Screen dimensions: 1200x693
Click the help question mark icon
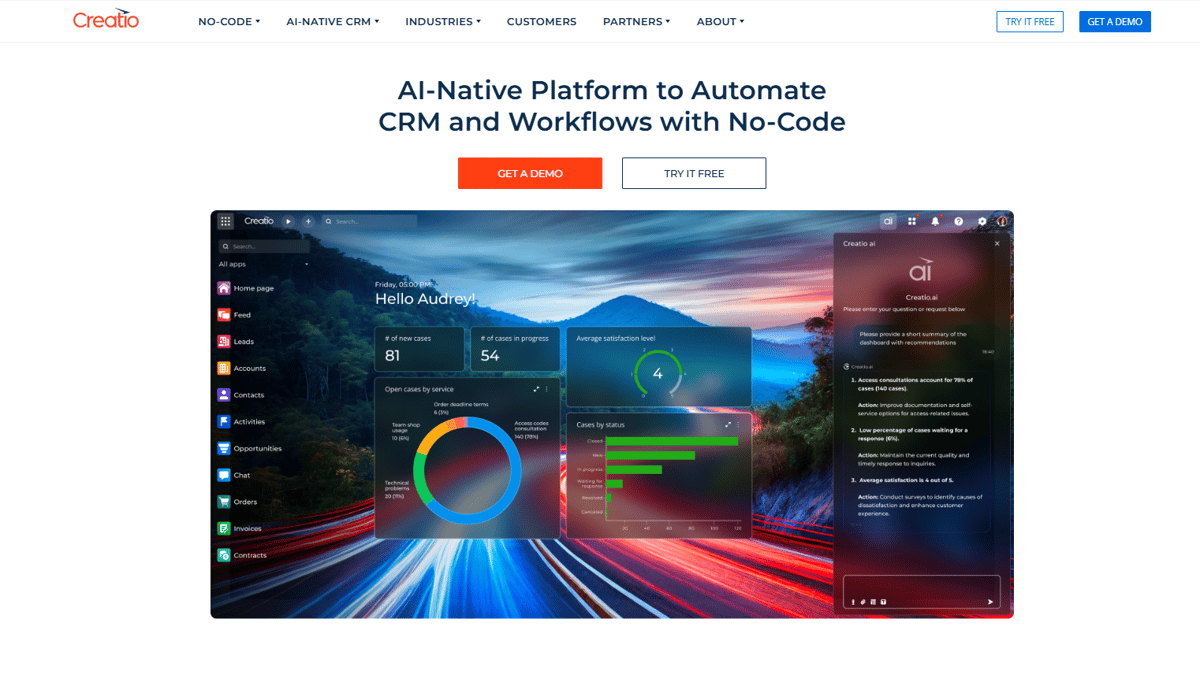(958, 221)
